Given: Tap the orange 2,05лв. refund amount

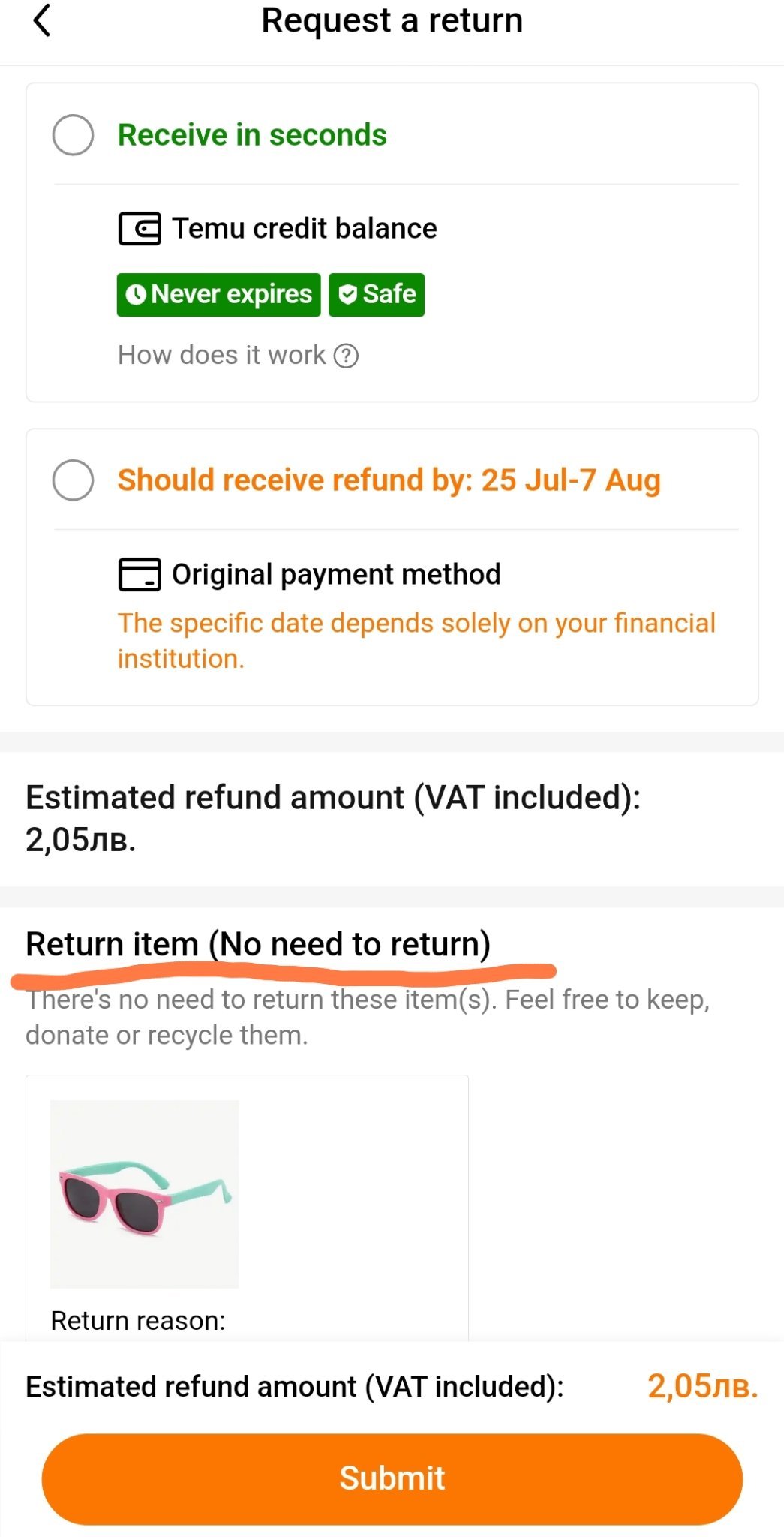Looking at the screenshot, I should 702,1386.
